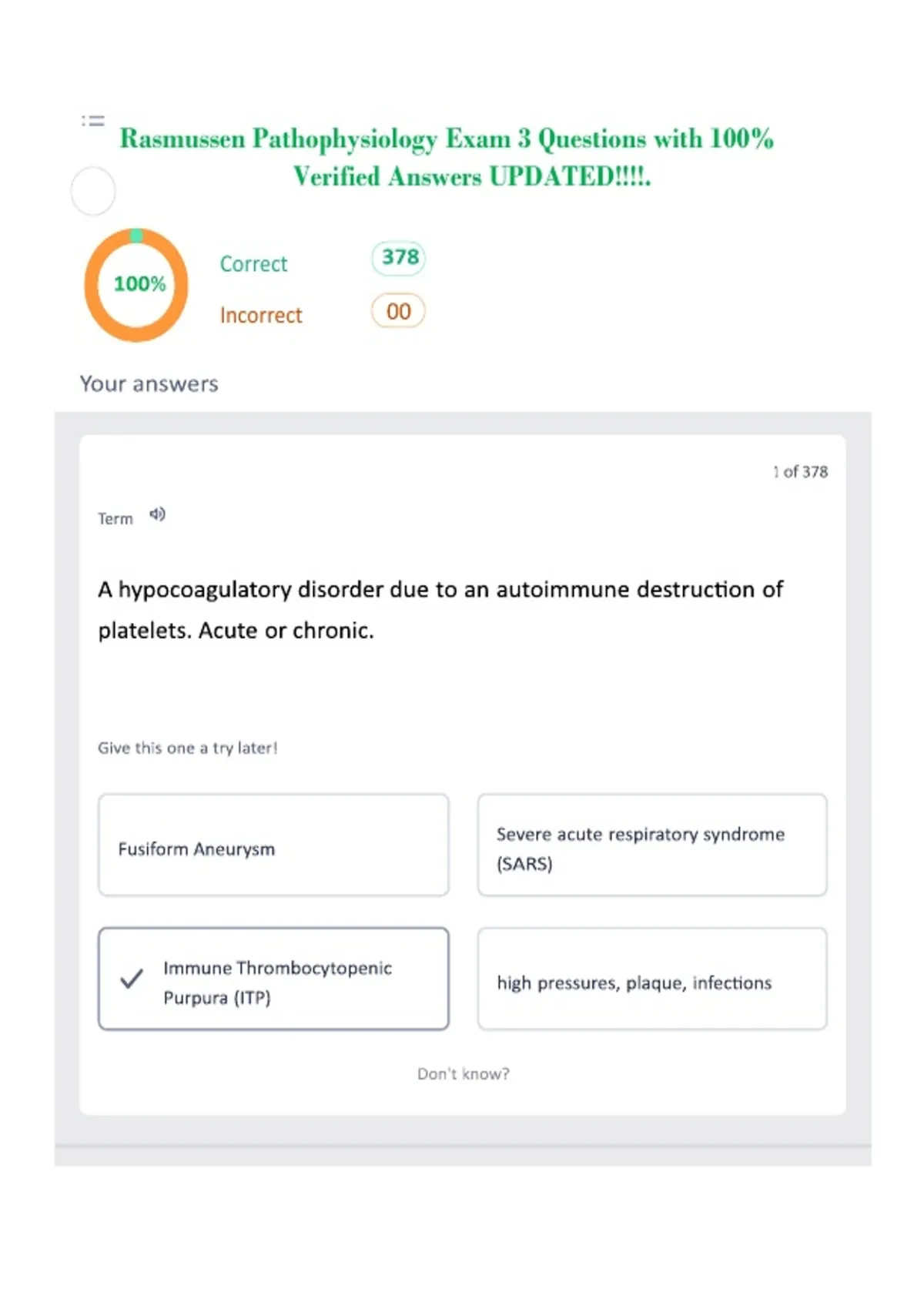Select the Fusiform Aneurysm answer option
The width and height of the screenshot is (924, 1309).
(x=273, y=845)
